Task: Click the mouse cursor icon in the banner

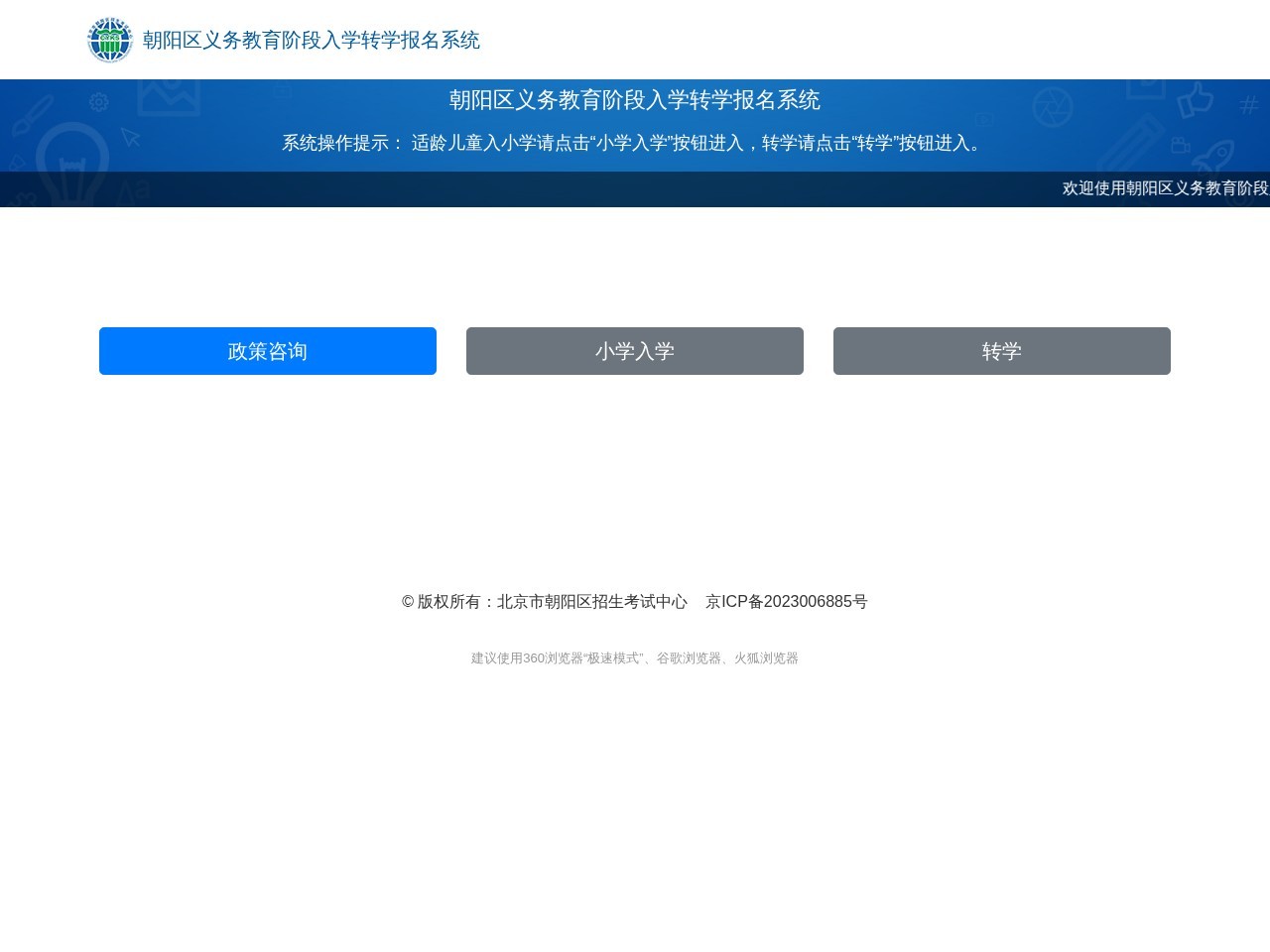Action: tap(129, 138)
